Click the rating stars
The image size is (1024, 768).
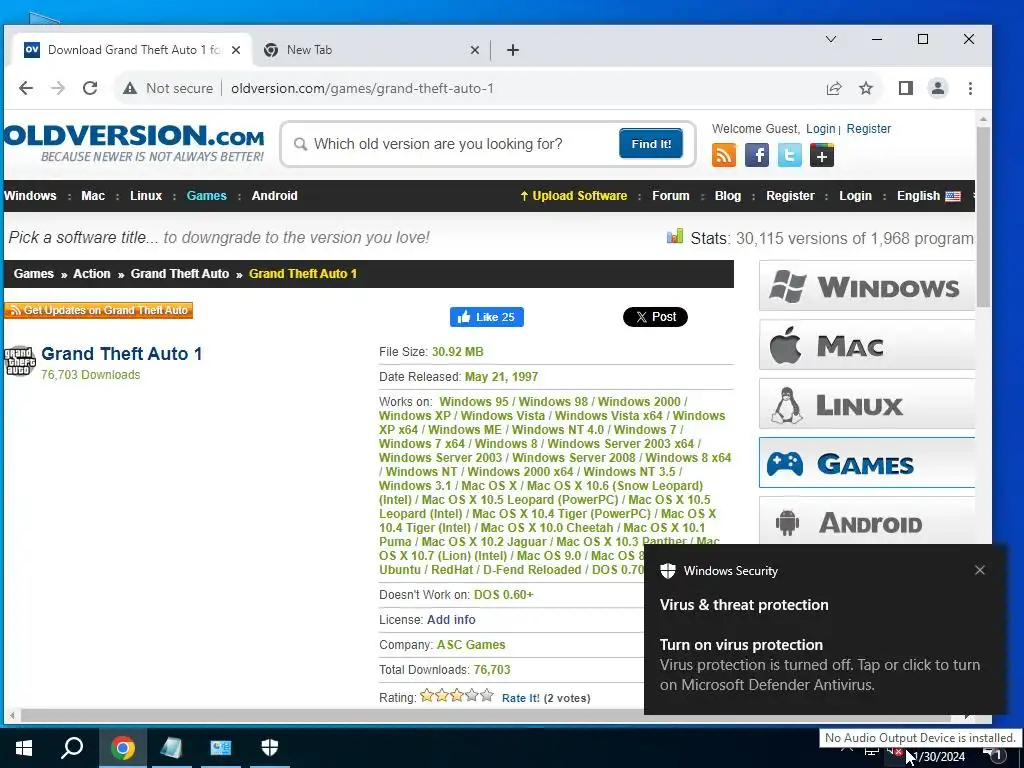[x=457, y=696]
